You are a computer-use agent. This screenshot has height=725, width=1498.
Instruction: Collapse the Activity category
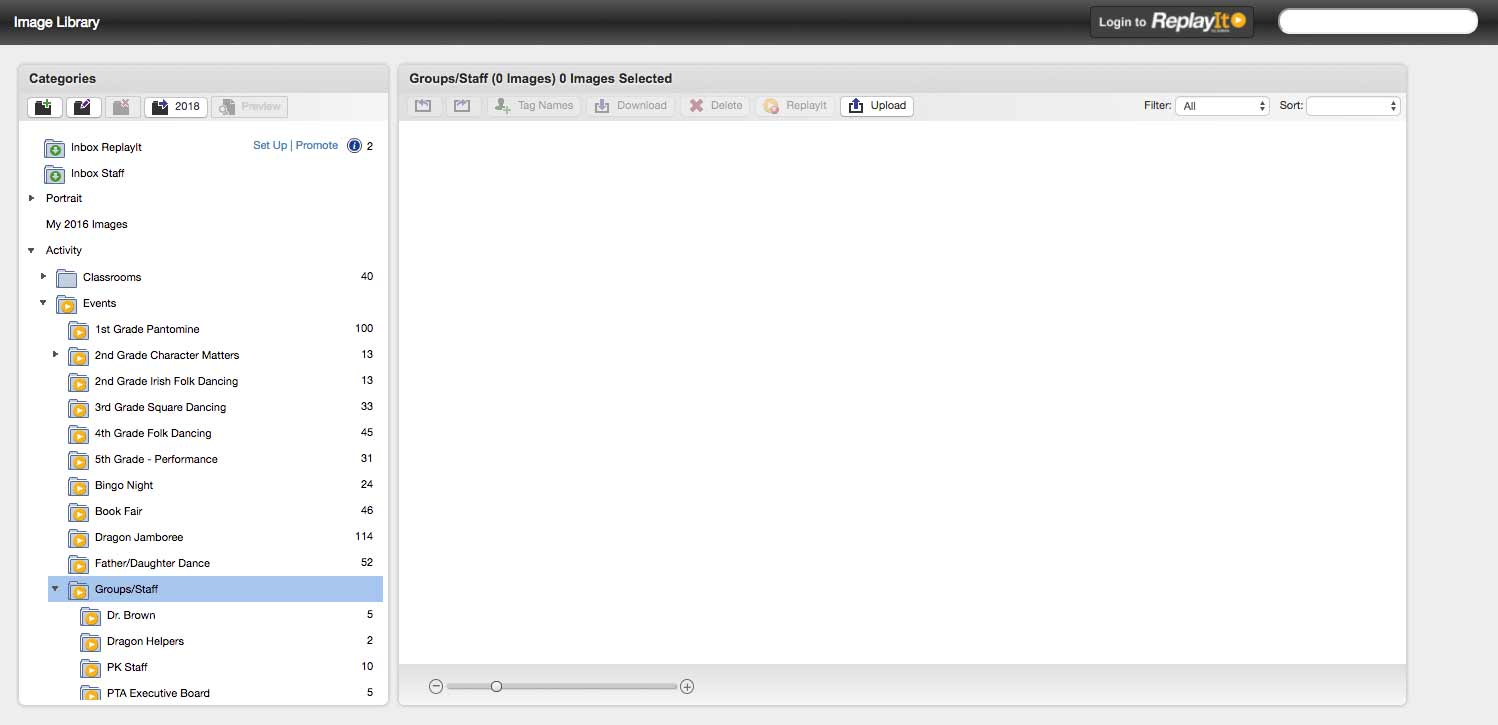tap(32, 251)
